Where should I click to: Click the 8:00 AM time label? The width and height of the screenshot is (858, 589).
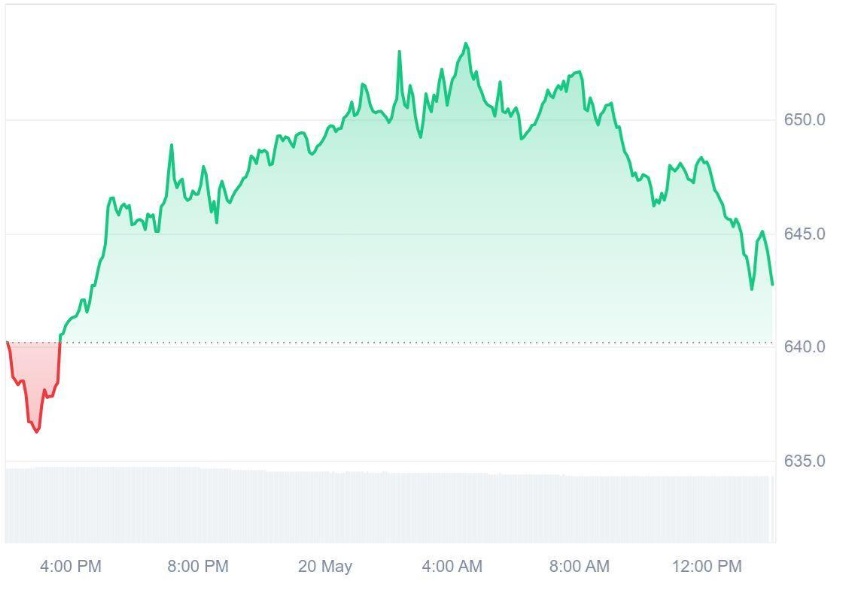[579, 567]
